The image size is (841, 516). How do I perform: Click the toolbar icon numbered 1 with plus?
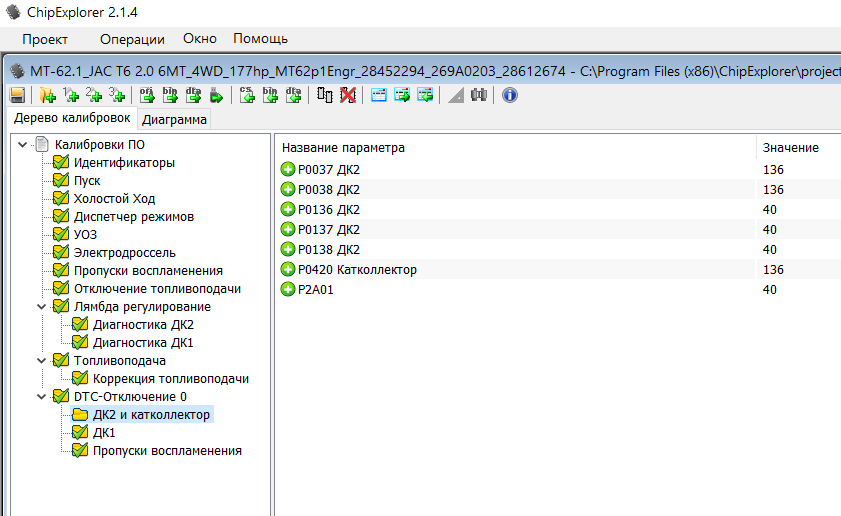71,95
